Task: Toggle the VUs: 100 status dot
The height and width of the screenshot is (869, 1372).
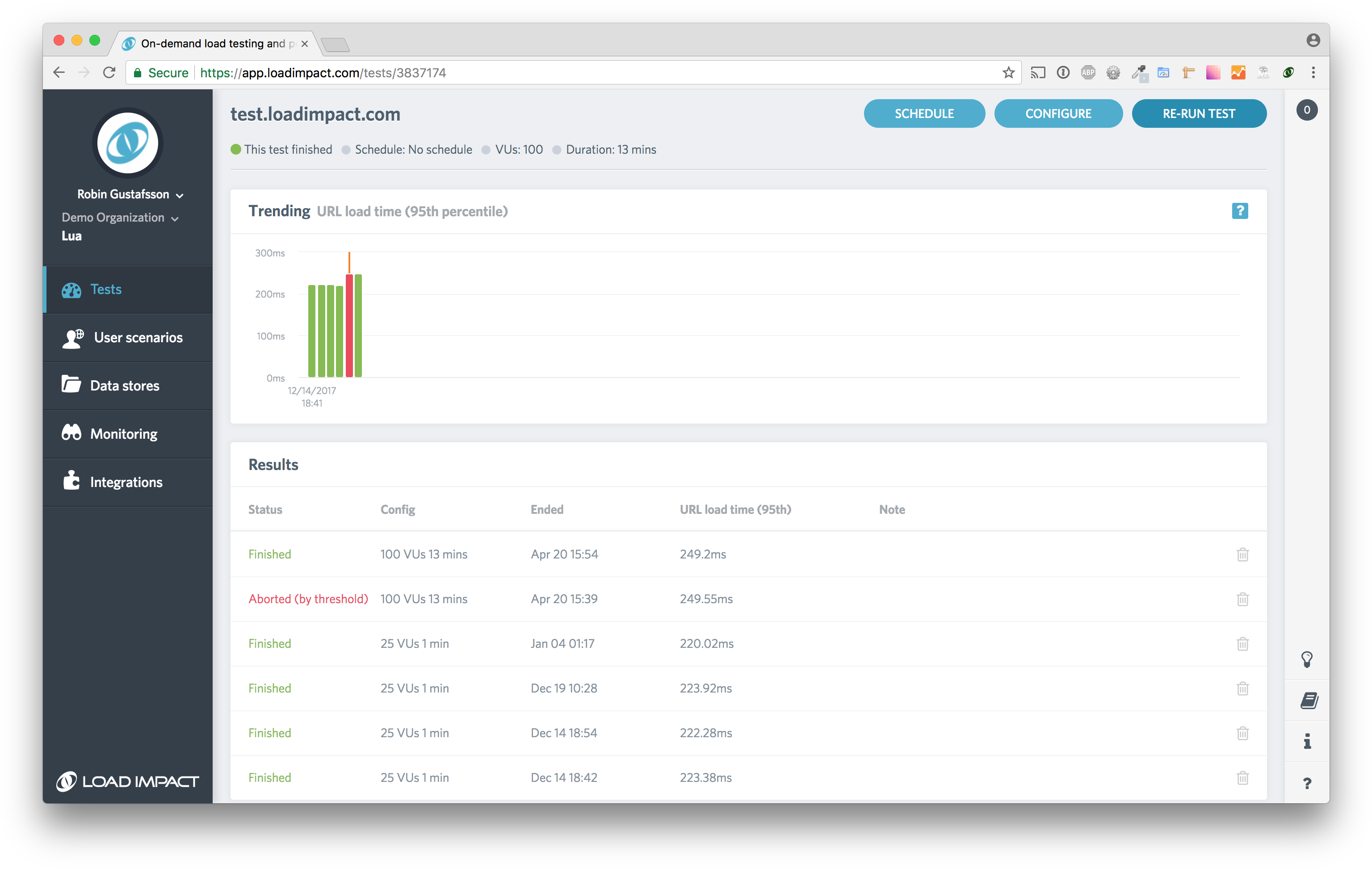Action: point(486,149)
